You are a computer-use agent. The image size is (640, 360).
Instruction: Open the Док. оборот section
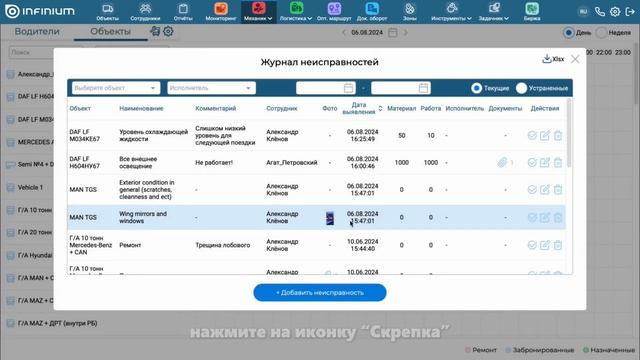tap(372, 12)
